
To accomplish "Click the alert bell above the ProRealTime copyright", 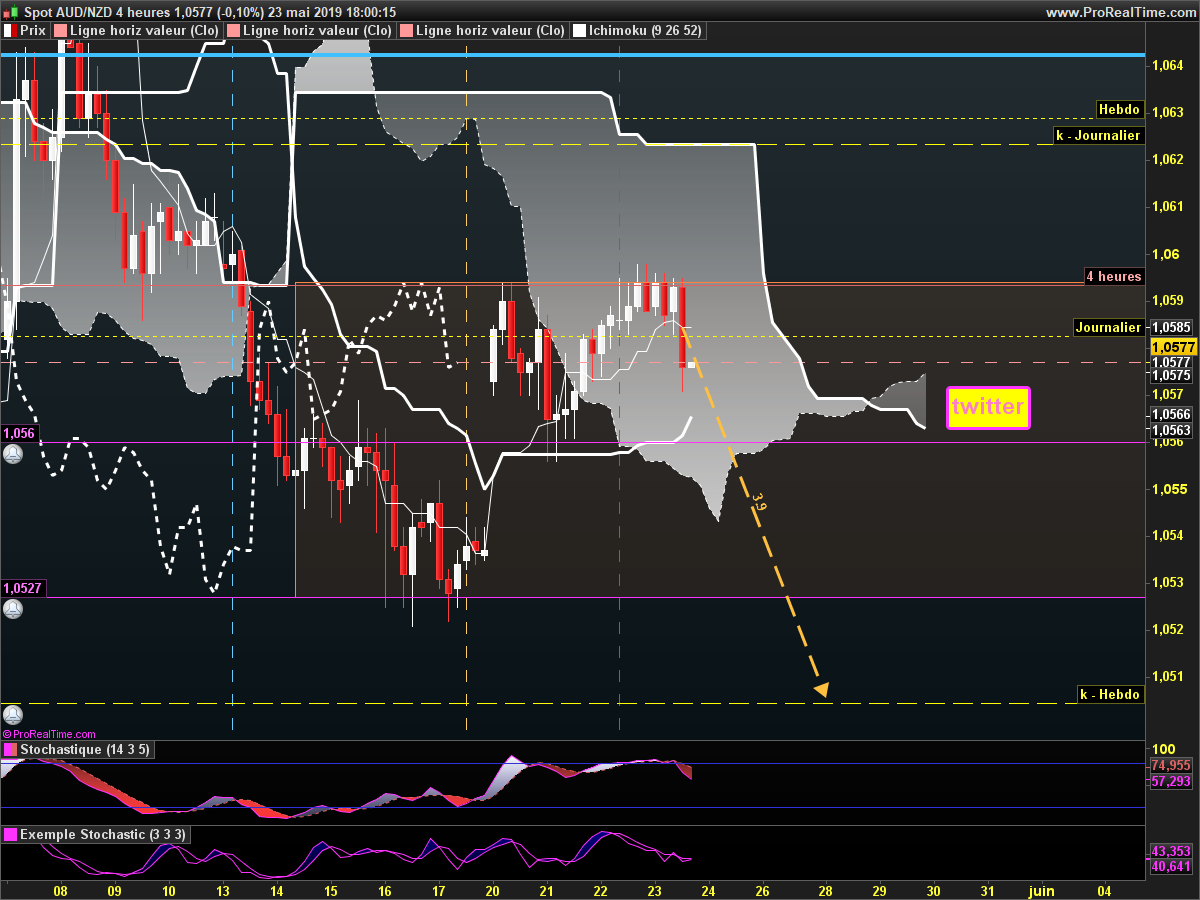I will click(x=12, y=715).
